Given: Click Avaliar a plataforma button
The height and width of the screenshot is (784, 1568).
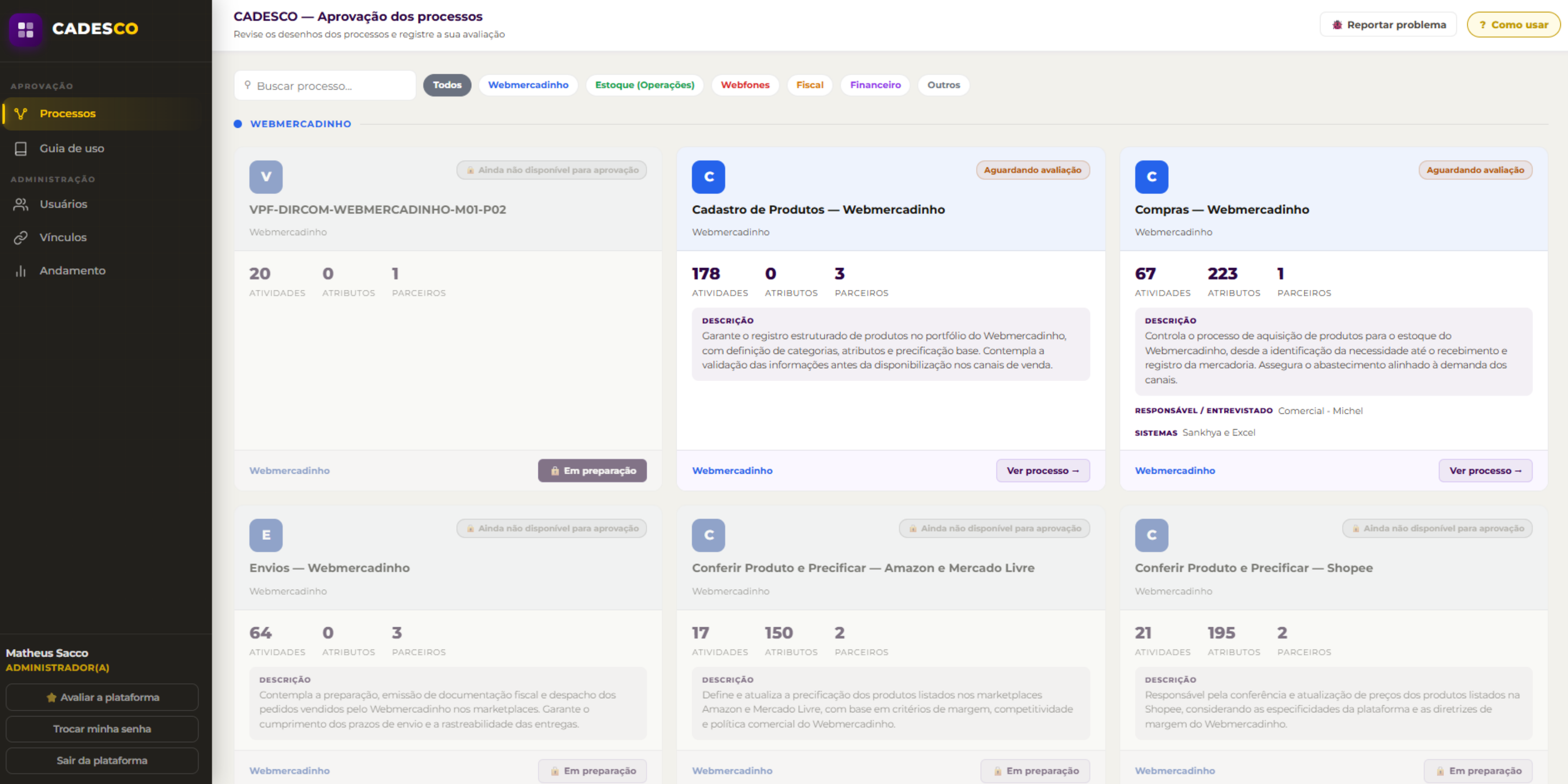Looking at the screenshot, I should click(x=102, y=698).
